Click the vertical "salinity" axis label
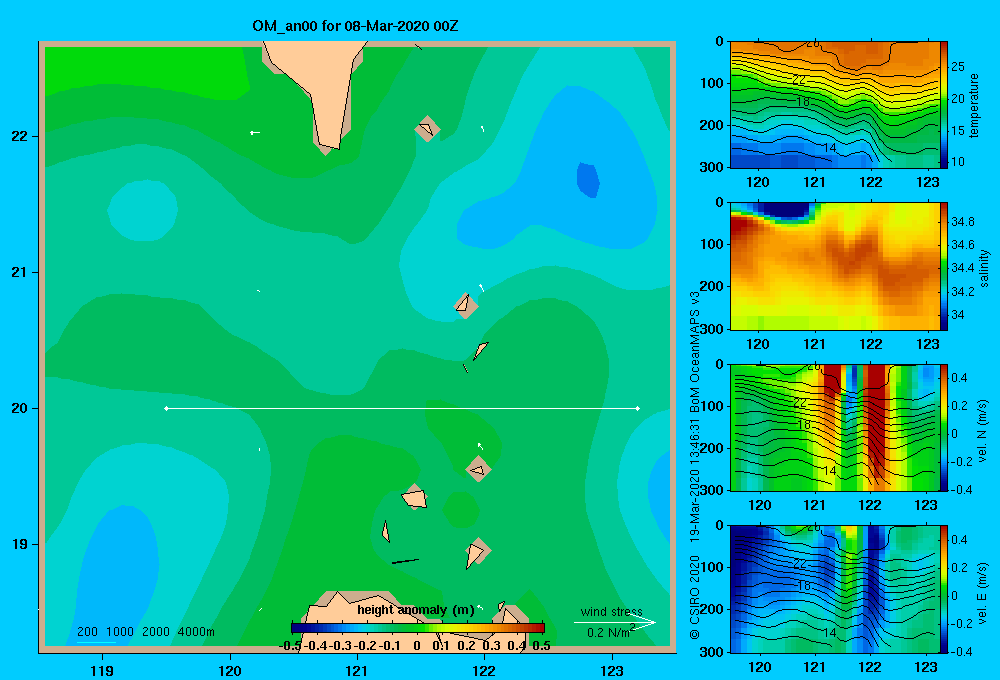Image resolution: width=1000 pixels, height=680 pixels. pos(984,268)
